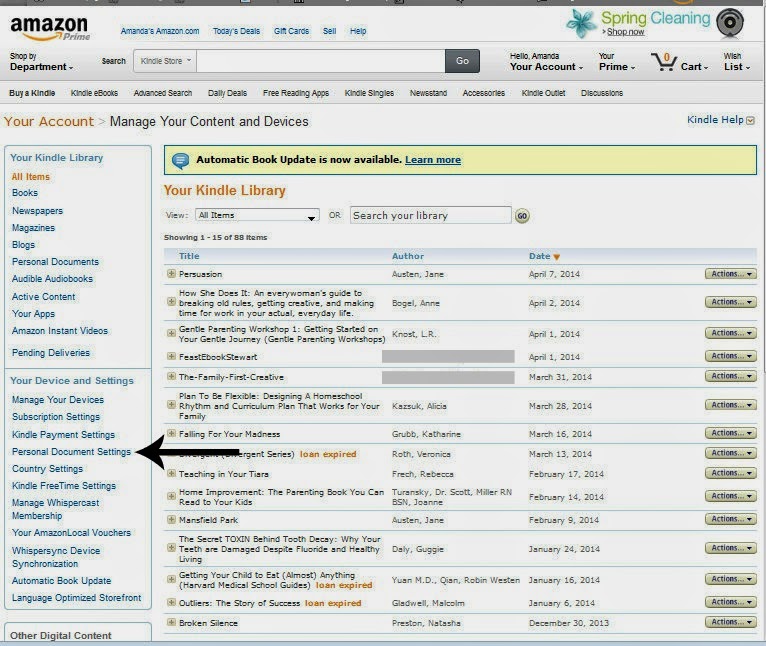Click the Go search button
Viewport: 766px width, 646px height.
462,61
